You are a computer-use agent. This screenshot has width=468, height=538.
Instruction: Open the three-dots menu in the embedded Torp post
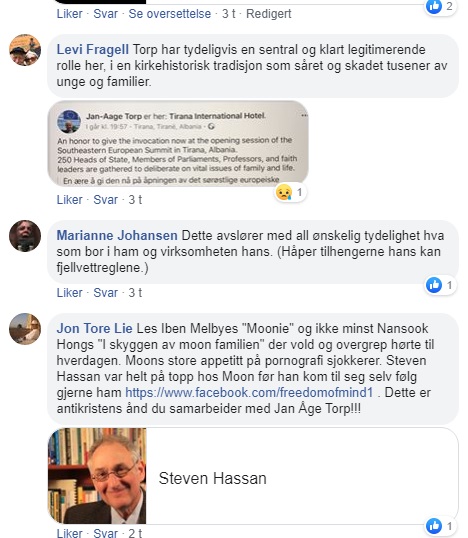coord(304,116)
